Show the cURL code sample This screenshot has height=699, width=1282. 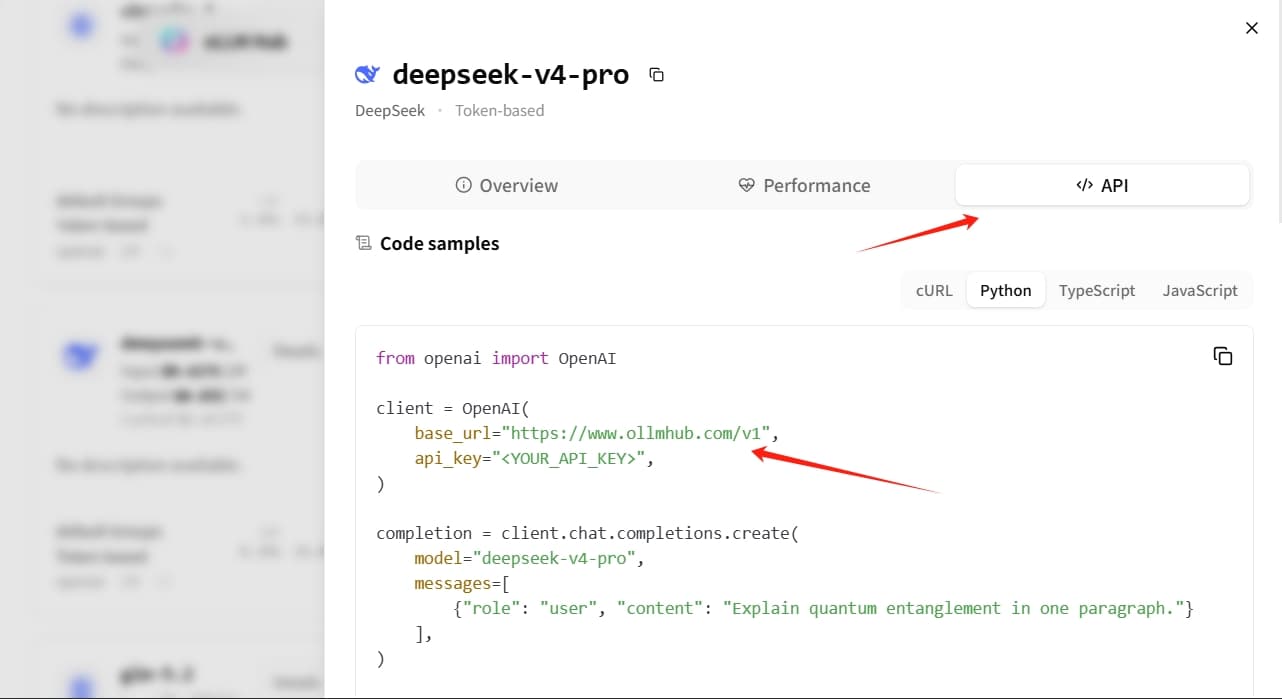[x=934, y=290]
